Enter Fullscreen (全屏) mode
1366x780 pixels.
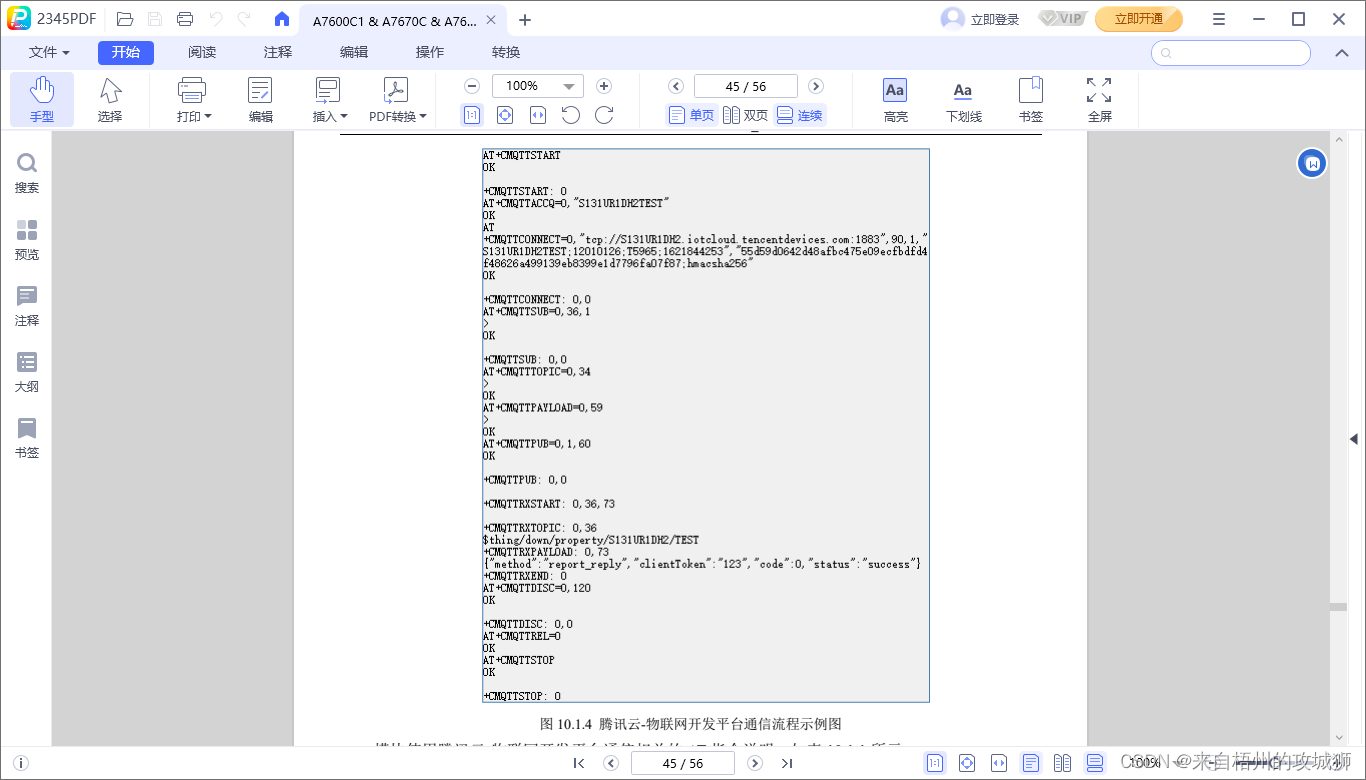pos(1099,100)
